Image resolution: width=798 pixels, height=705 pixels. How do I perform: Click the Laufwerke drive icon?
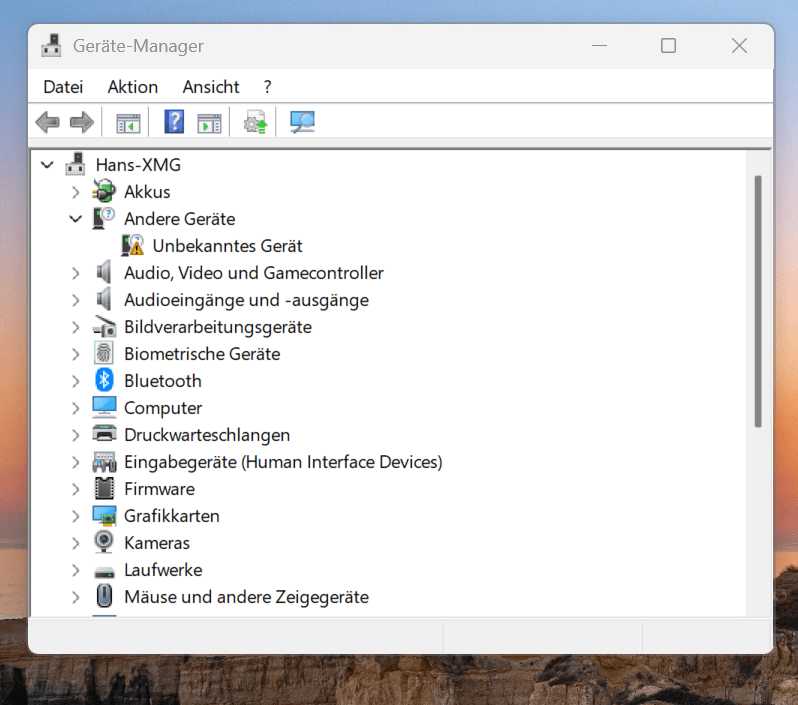click(104, 572)
